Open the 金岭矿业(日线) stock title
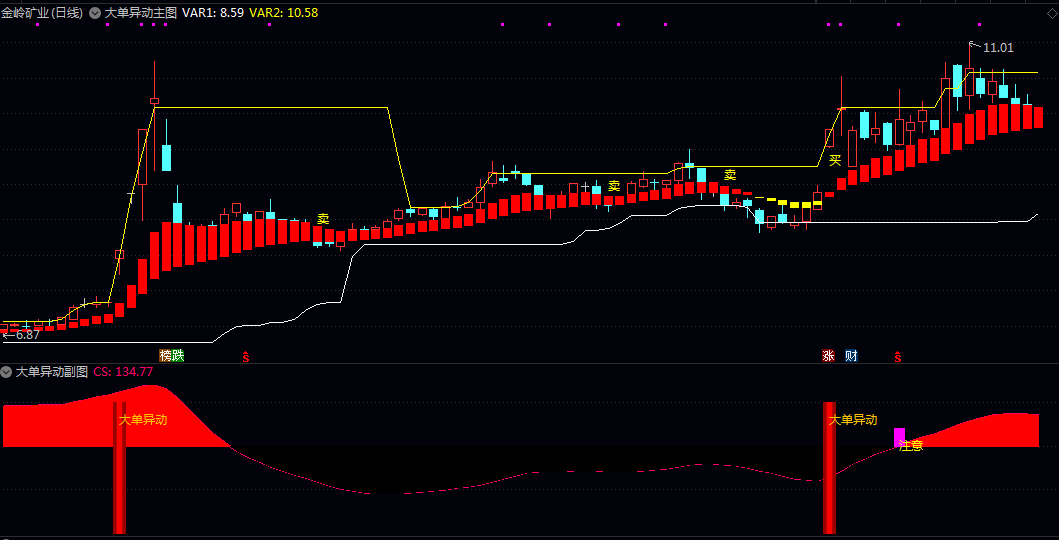This screenshot has width=1059, height=540. coord(42,12)
